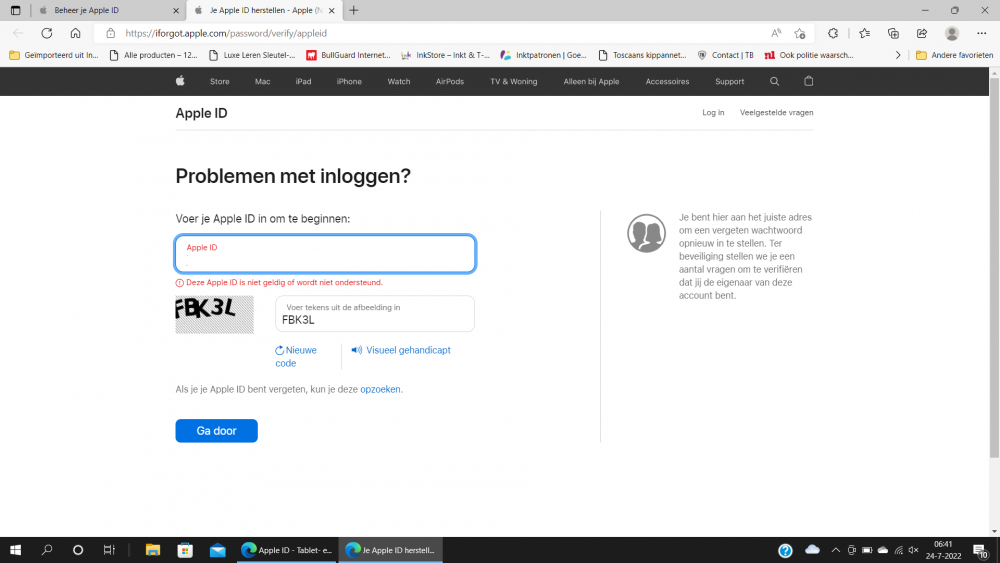
Task: Go to browser home page icon
Action: (75, 33)
